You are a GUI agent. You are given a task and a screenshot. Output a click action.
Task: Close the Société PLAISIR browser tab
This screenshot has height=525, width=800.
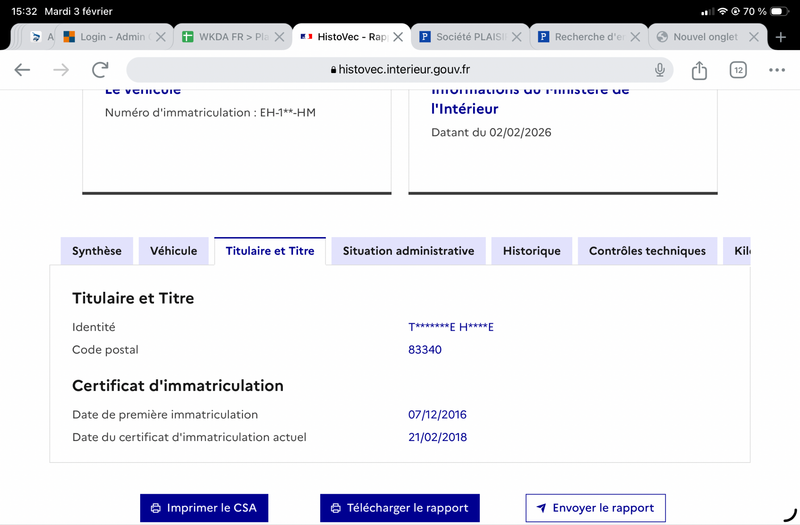tap(517, 37)
